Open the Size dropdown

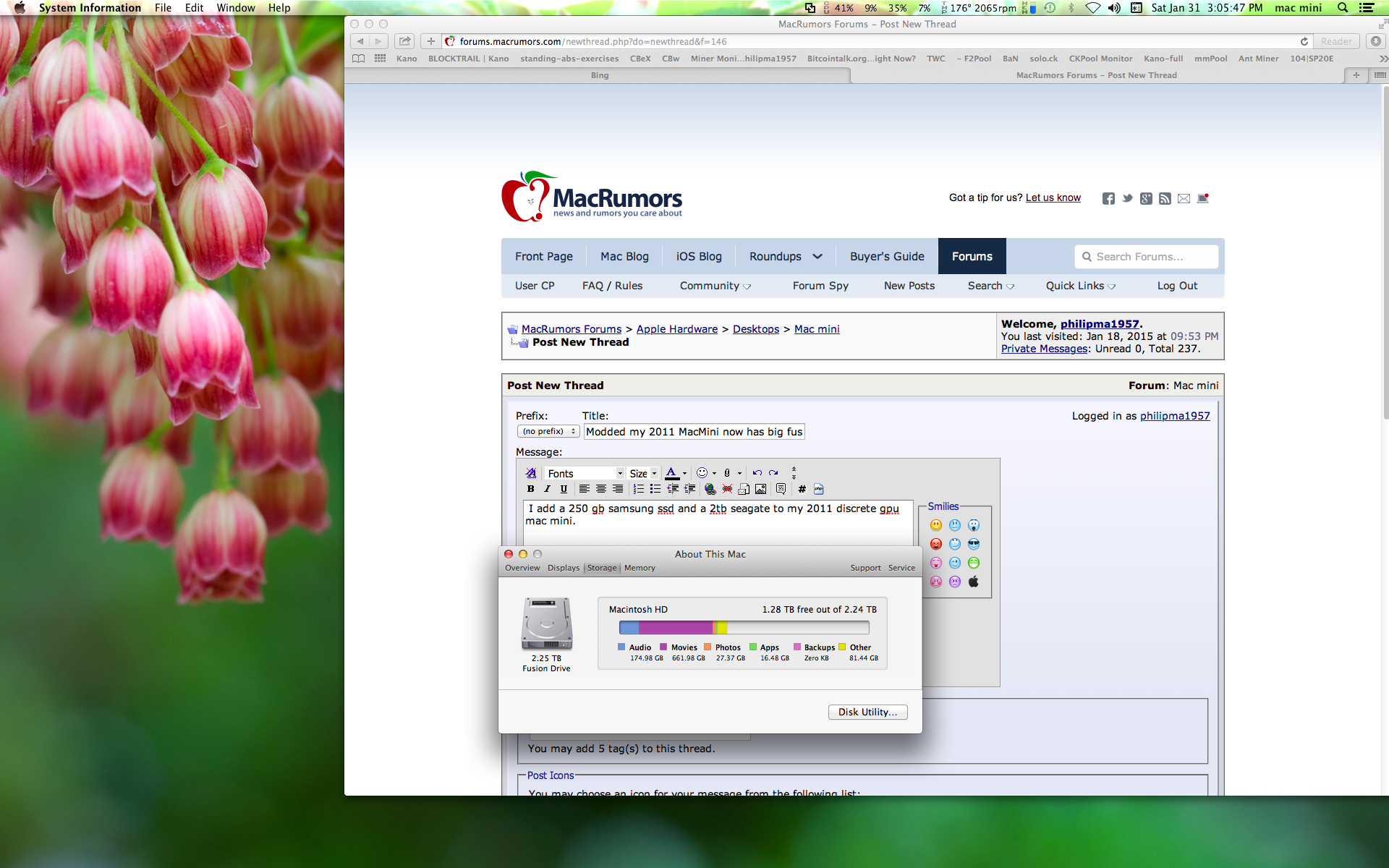click(x=643, y=473)
